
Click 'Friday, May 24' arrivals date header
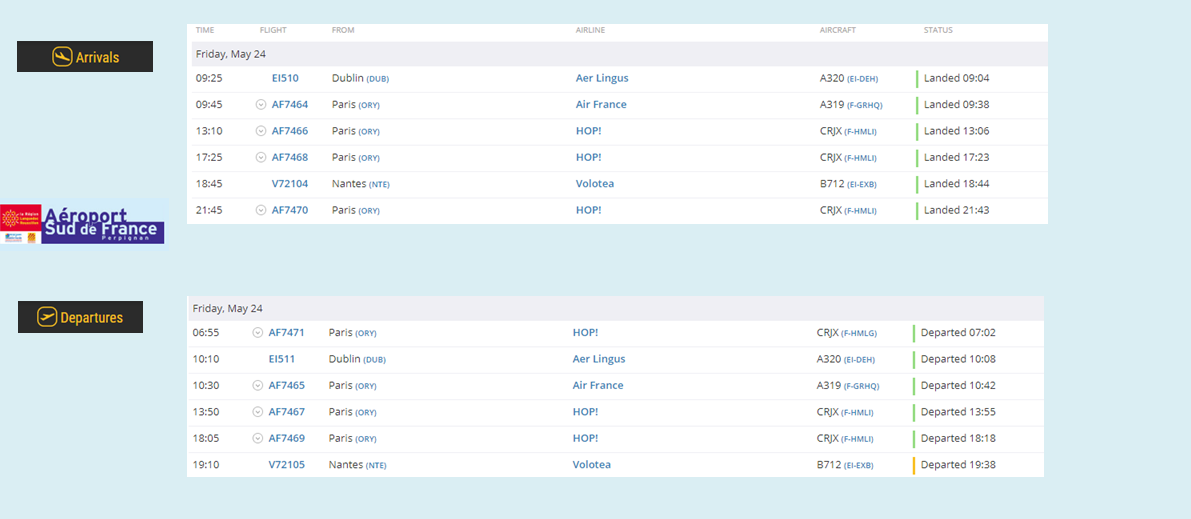231,54
